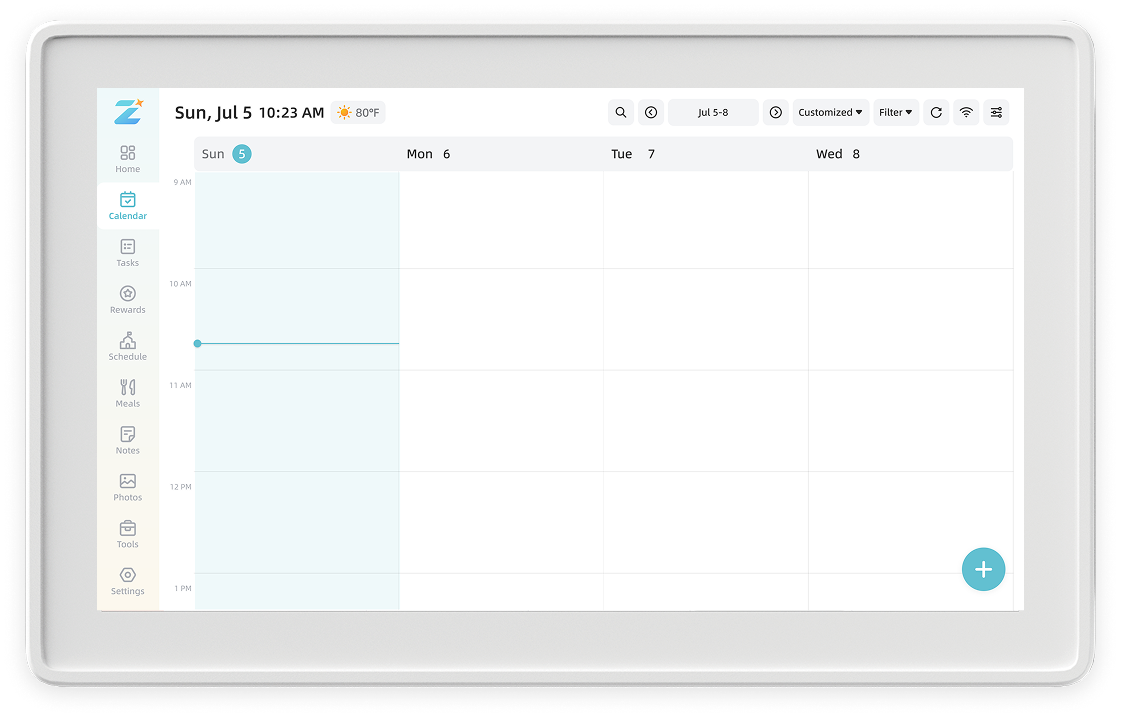Click the 9 AM time label

[x=182, y=182]
